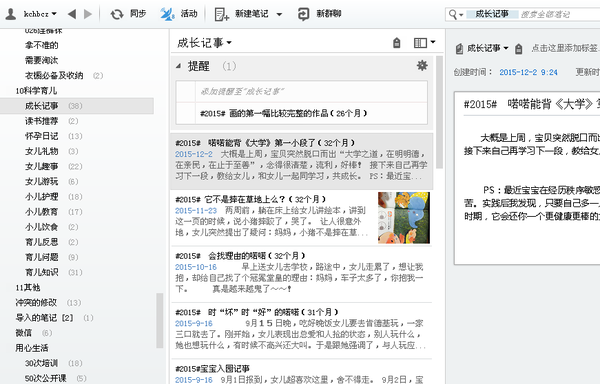The width and height of the screenshot is (600, 384).
Task: Select notebook stack 10科学育儿
Action: (36, 91)
